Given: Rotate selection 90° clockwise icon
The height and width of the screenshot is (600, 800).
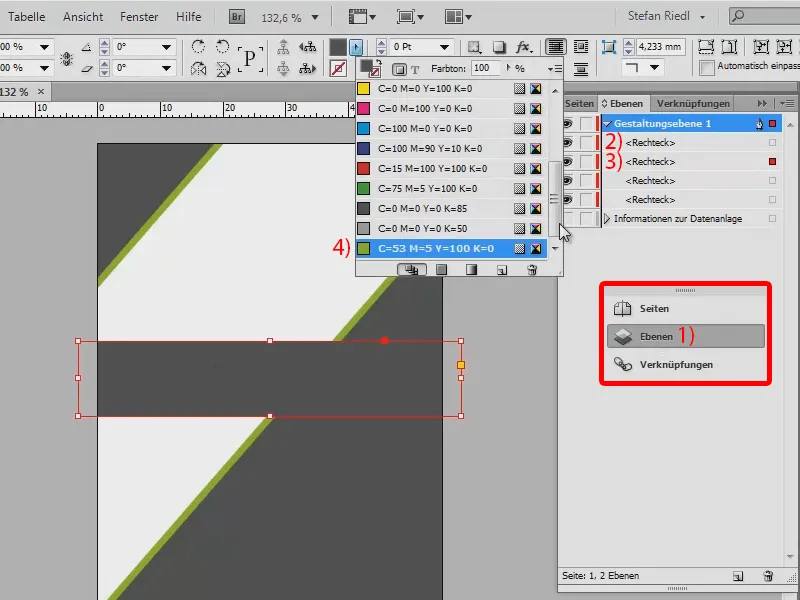Looking at the screenshot, I should tap(198, 47).
